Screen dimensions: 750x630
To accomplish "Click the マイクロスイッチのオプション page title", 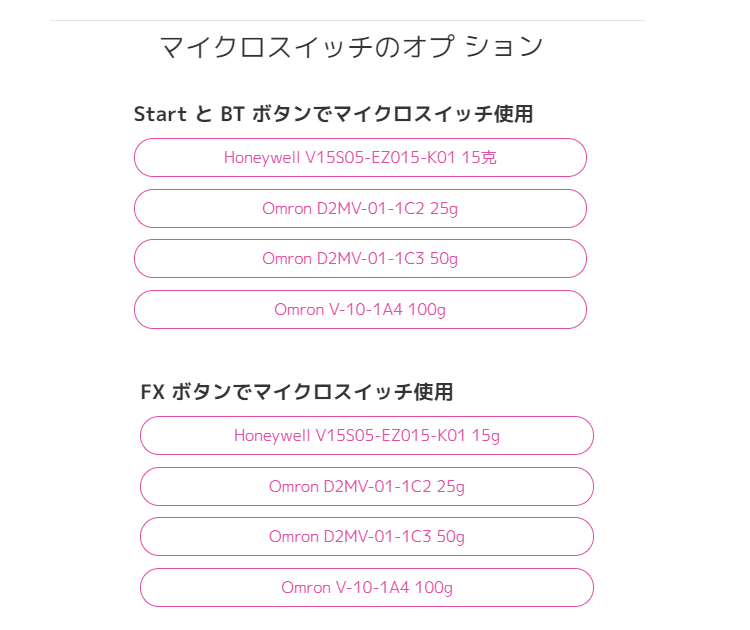I will (x=351, y=47).
